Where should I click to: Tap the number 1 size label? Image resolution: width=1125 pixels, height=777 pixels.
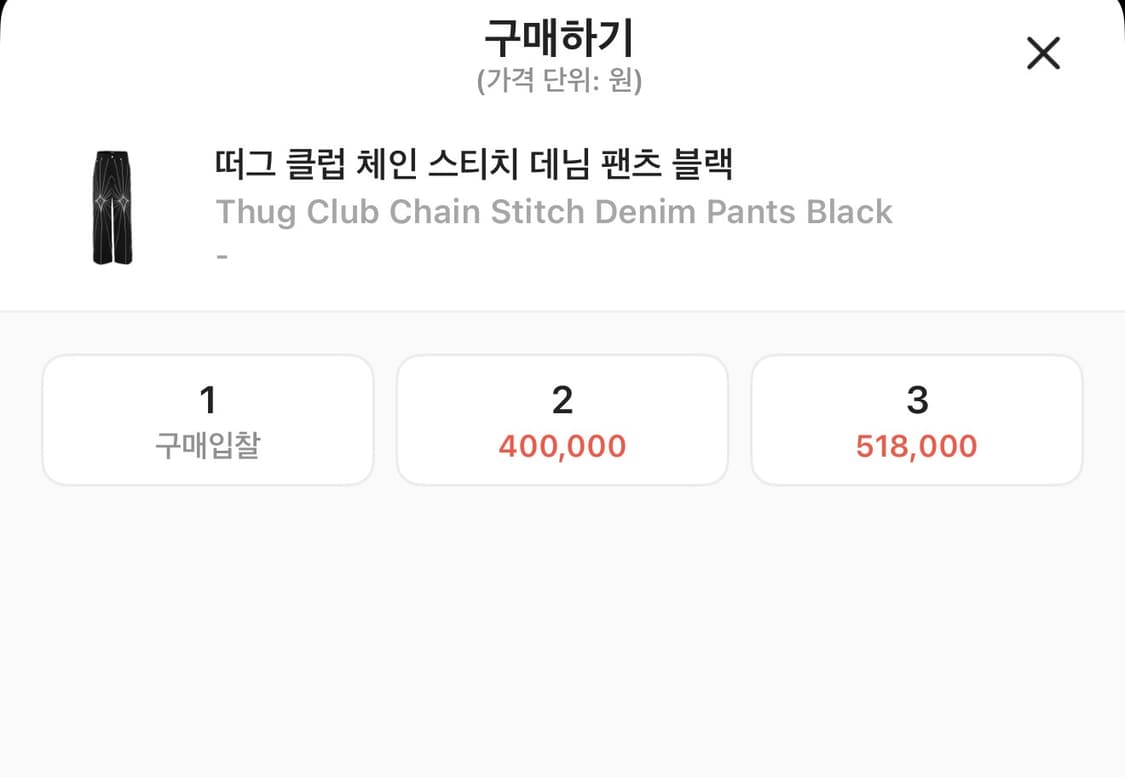click(207, 400)
